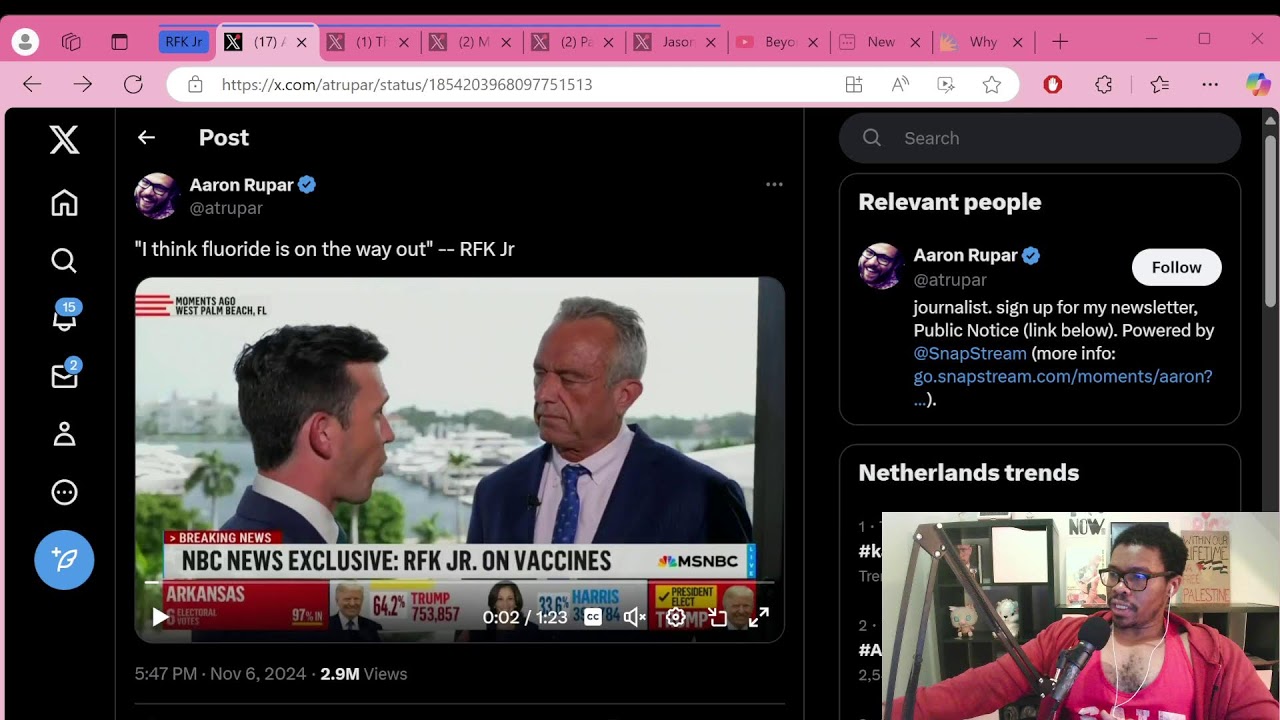The image size is (1280, 720).
Task: Open the profile page from sidebar
Action: pyautogui.click(x=64, y=434)
